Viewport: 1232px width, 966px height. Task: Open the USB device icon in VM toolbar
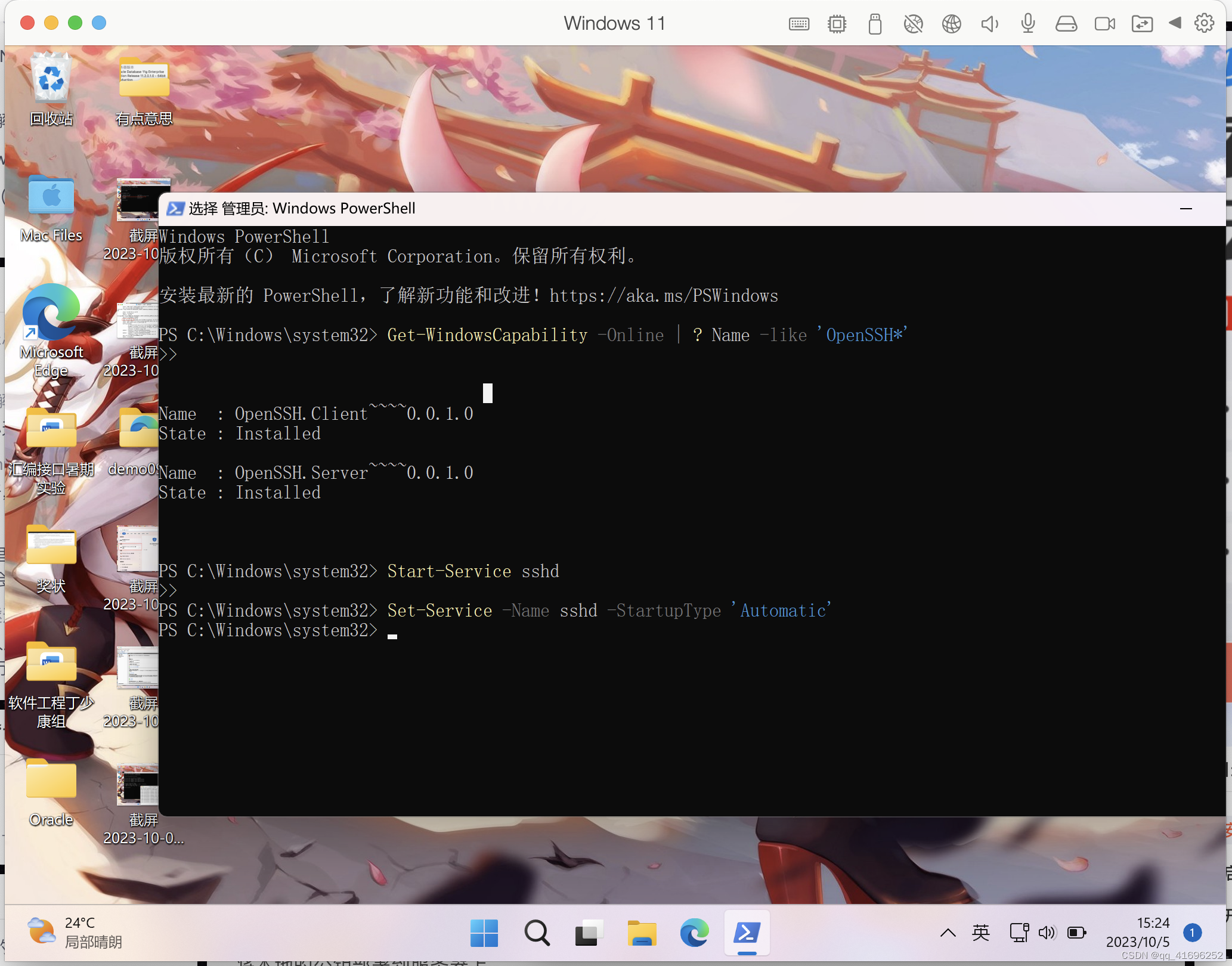(x=875, y=24)
